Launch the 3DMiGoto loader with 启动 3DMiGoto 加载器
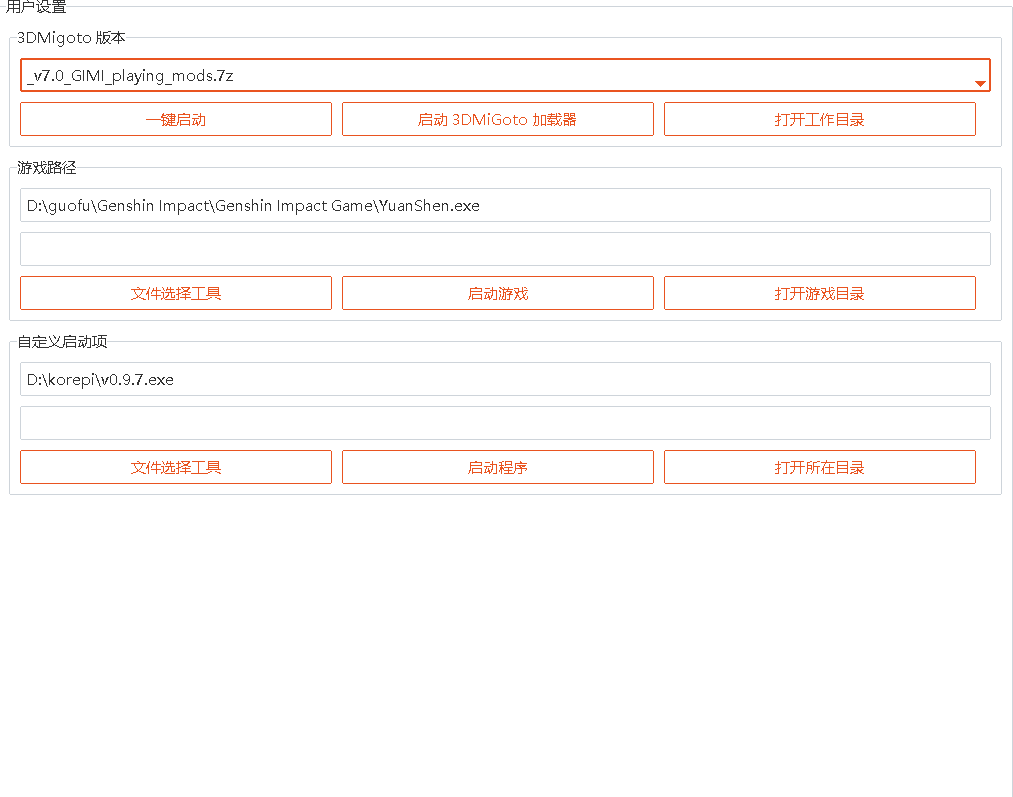This screenshot has height=797, width=1013. (x=497, y=119)
